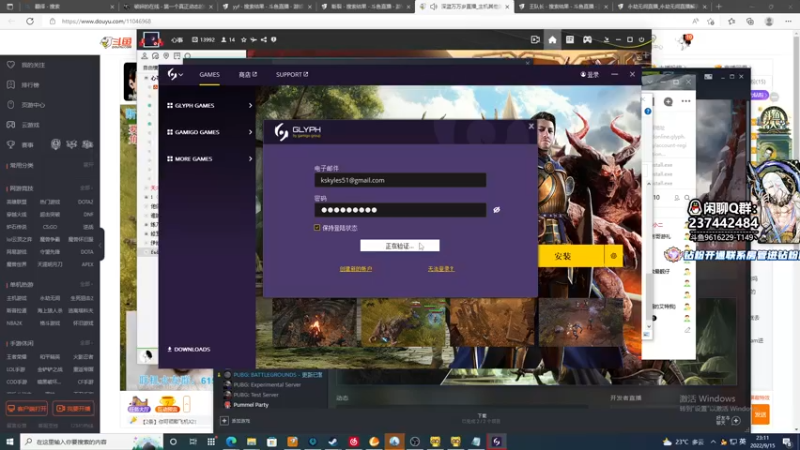Select the third game screenshot thumbnail
The width and height of the screenshot is (800, 450).
pyautogui.click(x=493, y=323)
